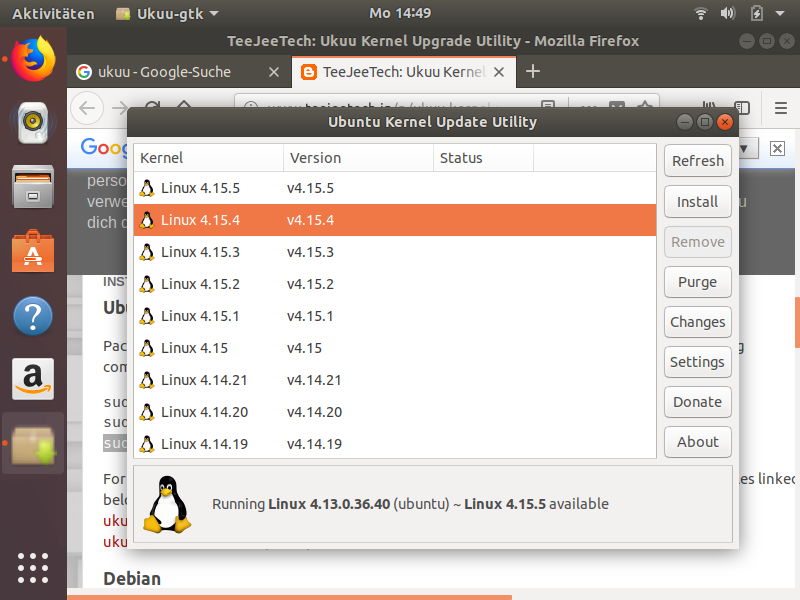Open Wi-Fi network indicator in top bar

(x=701, y=13)
